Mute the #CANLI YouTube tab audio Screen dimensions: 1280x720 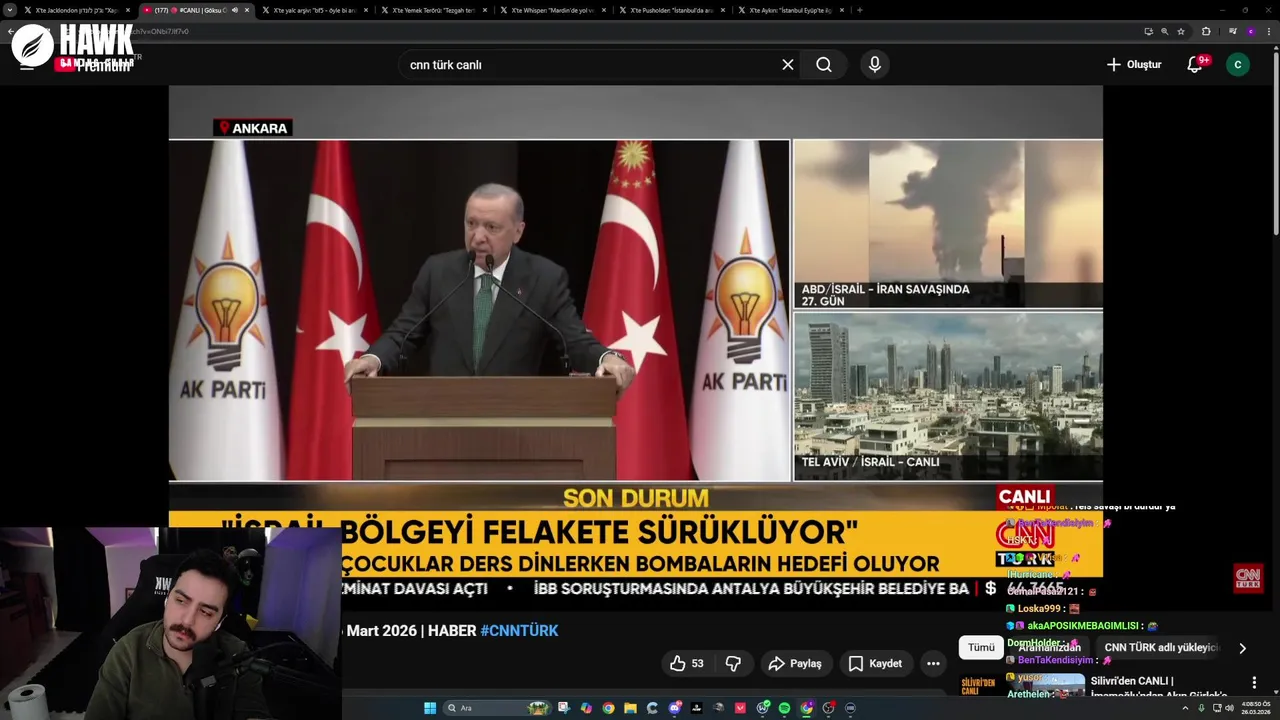(x=235, y=10)
